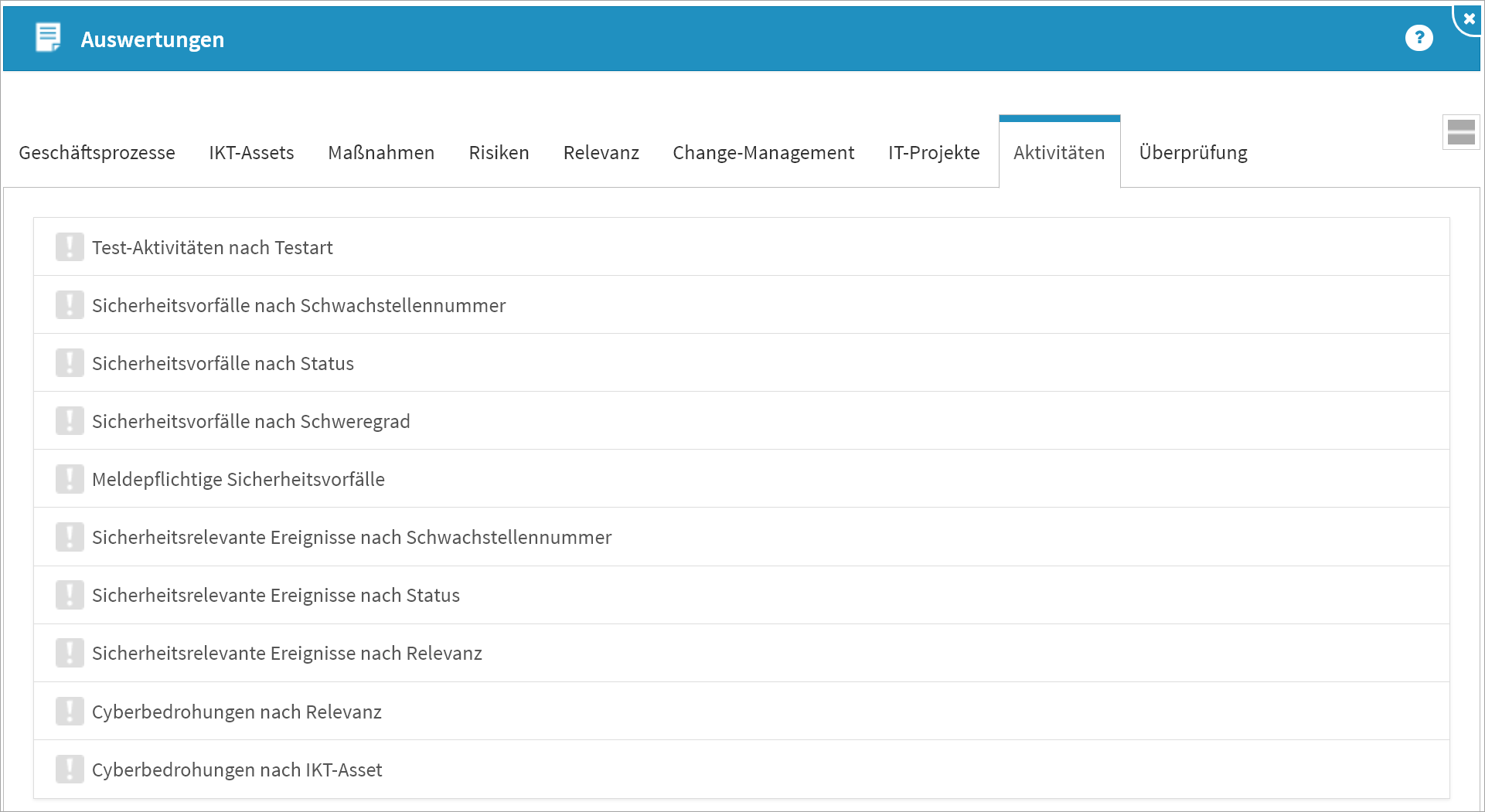The image size is (1485, 812).
Task: Go to the Risiken tab
Action: (x=499, y=153)
